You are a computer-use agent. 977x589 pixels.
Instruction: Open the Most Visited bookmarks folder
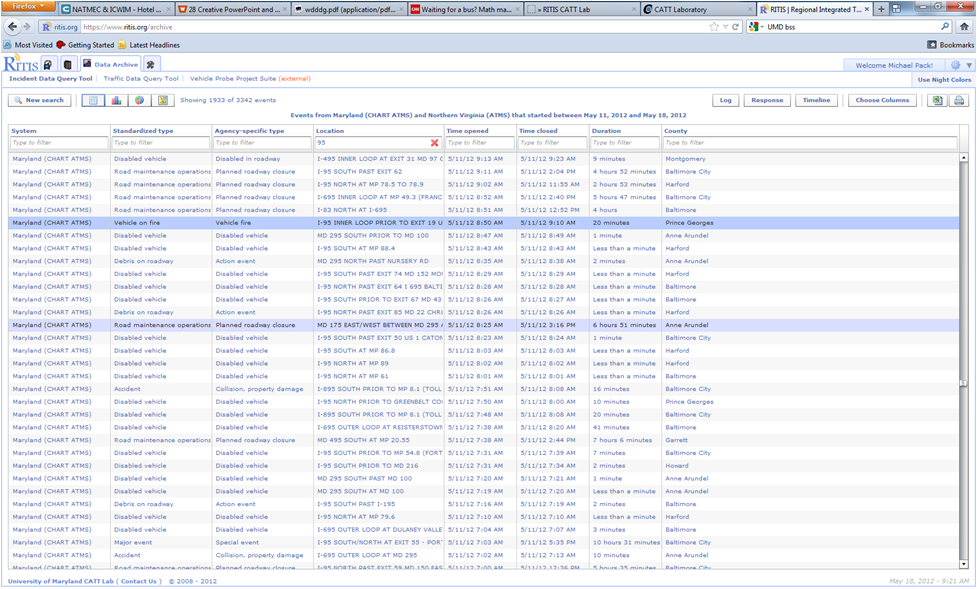[28, 45]
